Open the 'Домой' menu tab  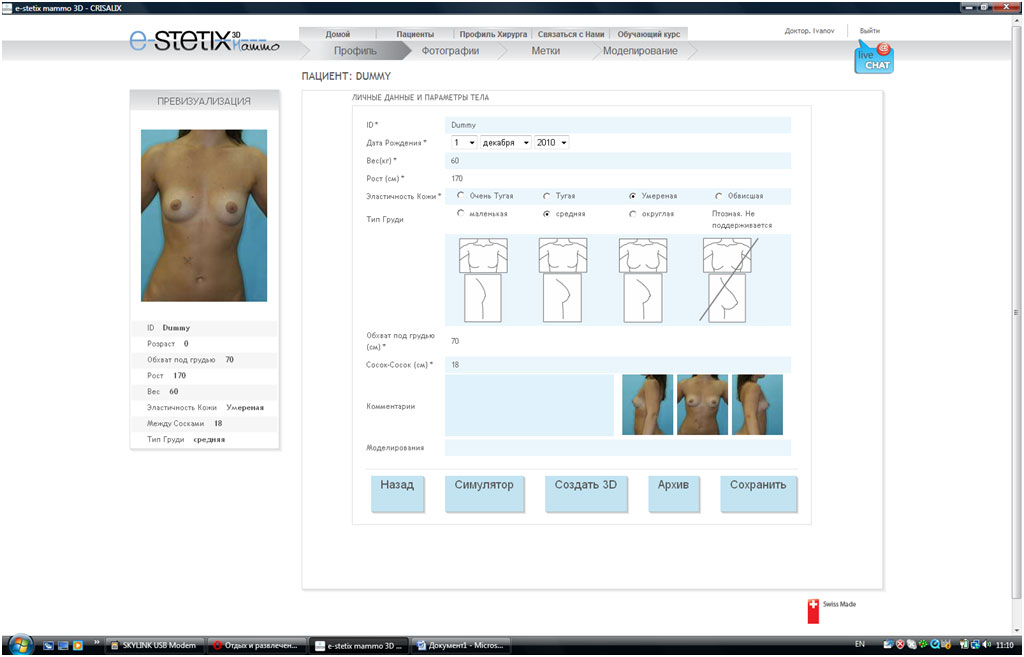338,34
